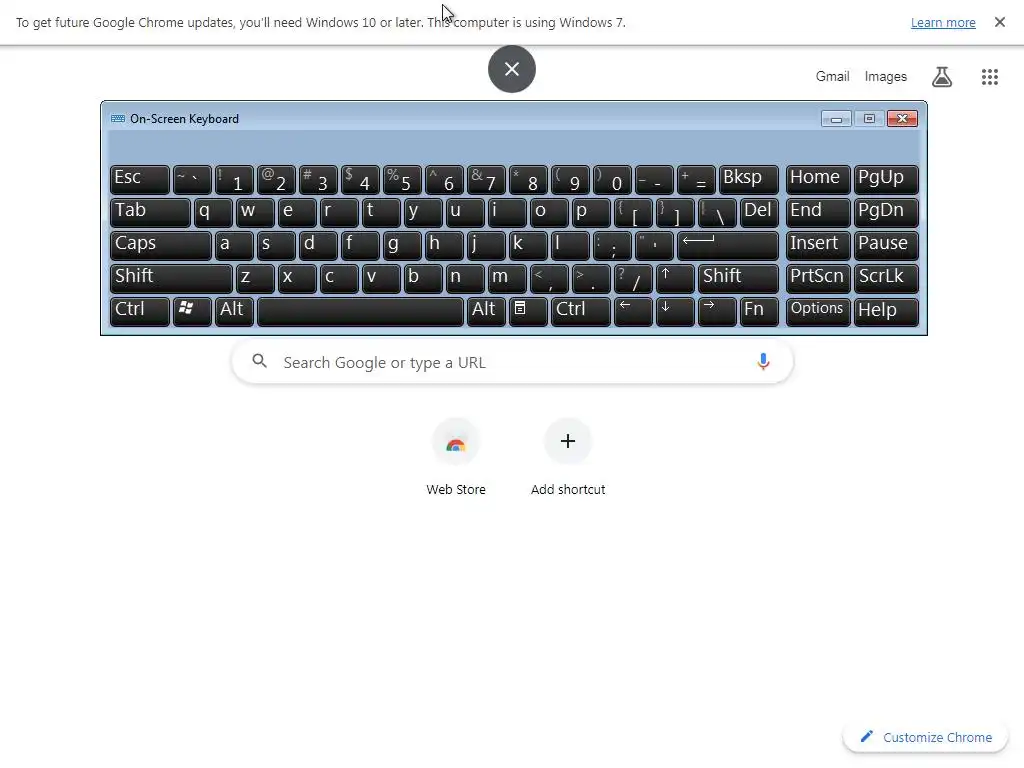Click the Windows logo key on keyboard
The height and width of the screenshot is (768, 1024).
(x=192, y=311)
